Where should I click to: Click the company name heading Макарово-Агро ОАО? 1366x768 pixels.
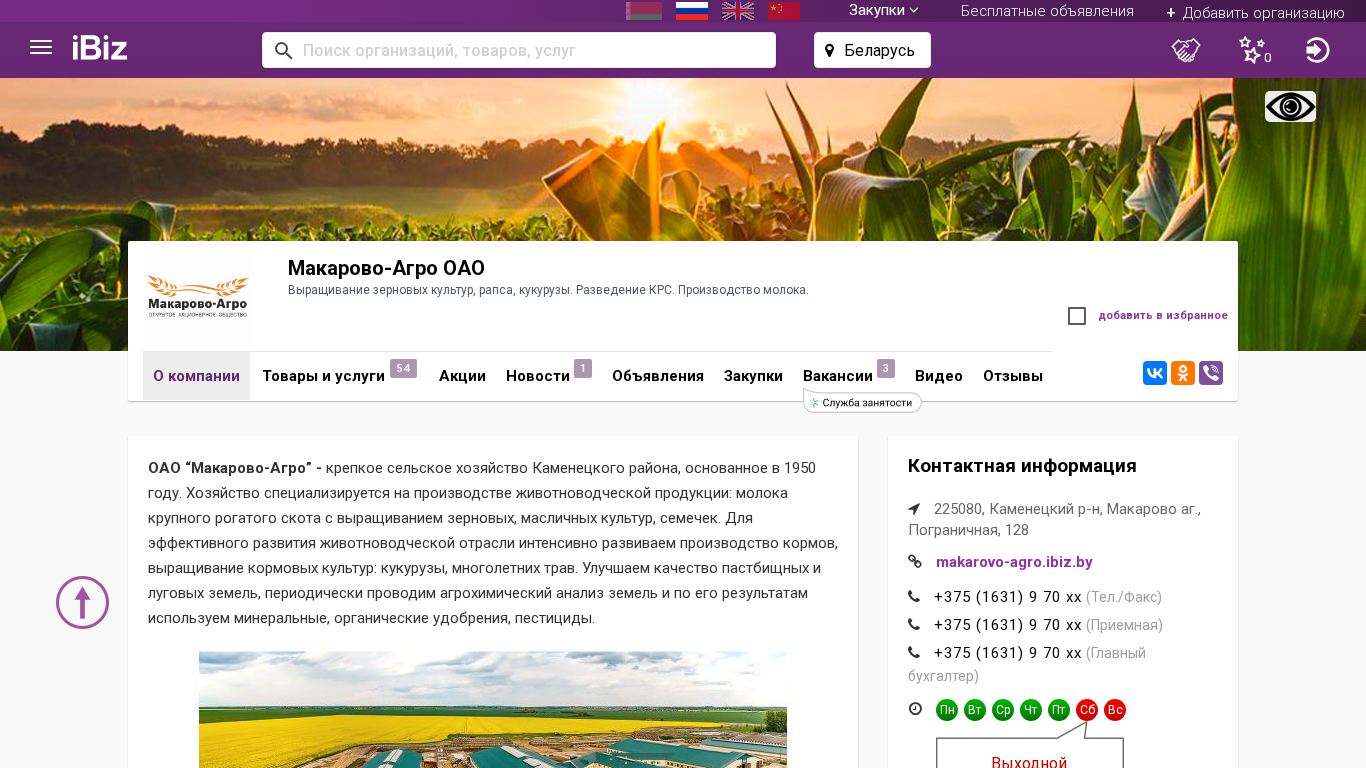[386, 268]
